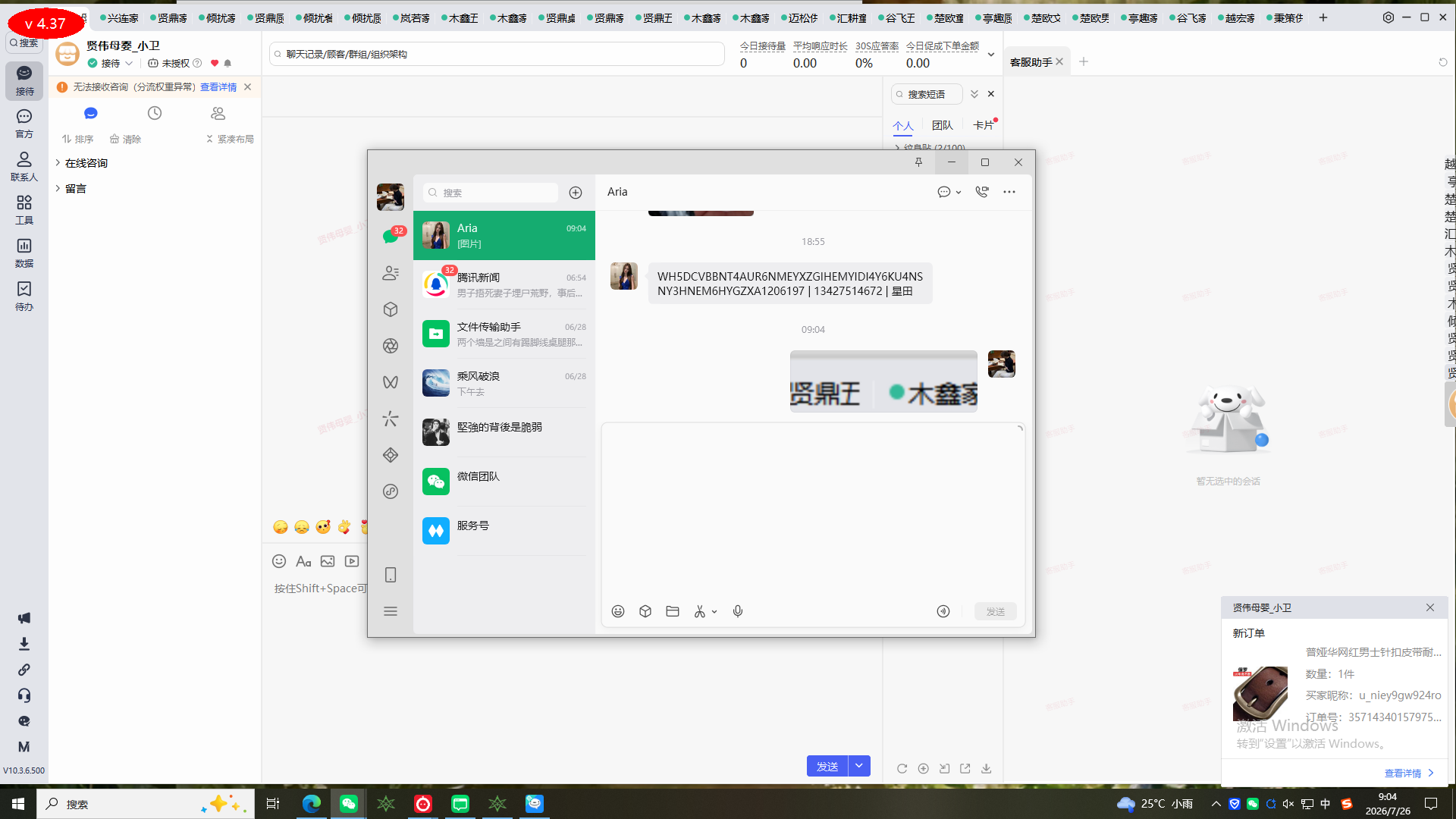
Task: Toggle the 中 input method indicator in taskbar
Action: click(1326, 804)
